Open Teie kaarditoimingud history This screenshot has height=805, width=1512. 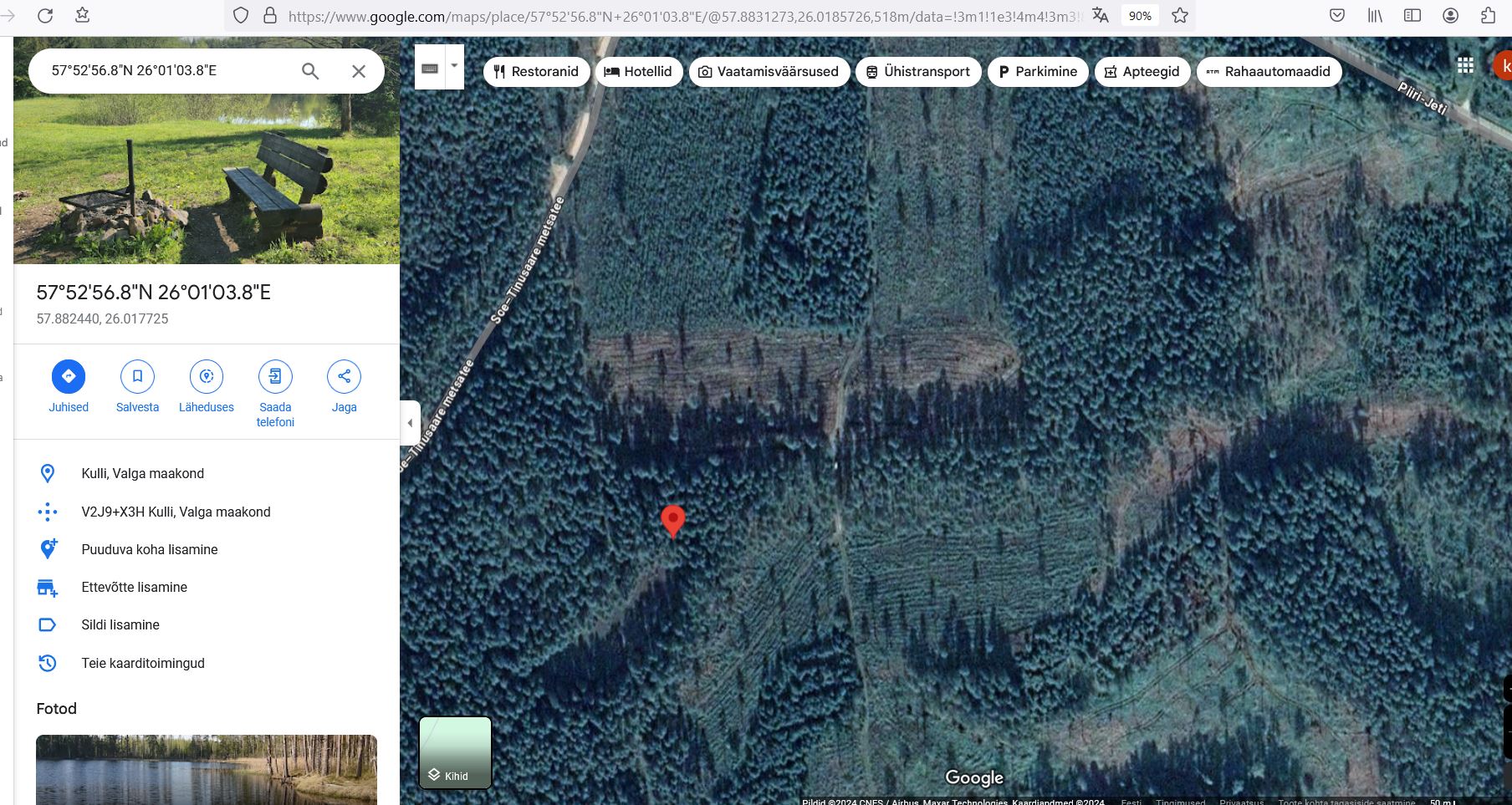point(143,663)
